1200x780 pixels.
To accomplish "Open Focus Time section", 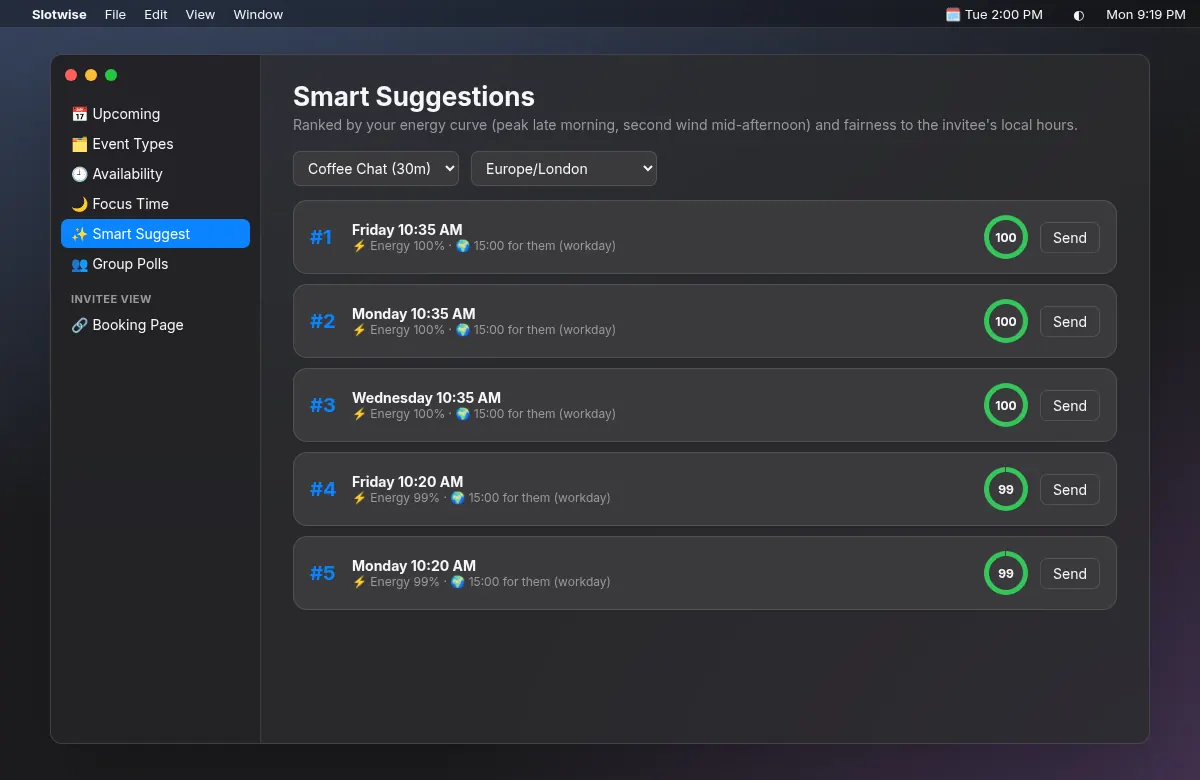I will [x=155, y=204].
